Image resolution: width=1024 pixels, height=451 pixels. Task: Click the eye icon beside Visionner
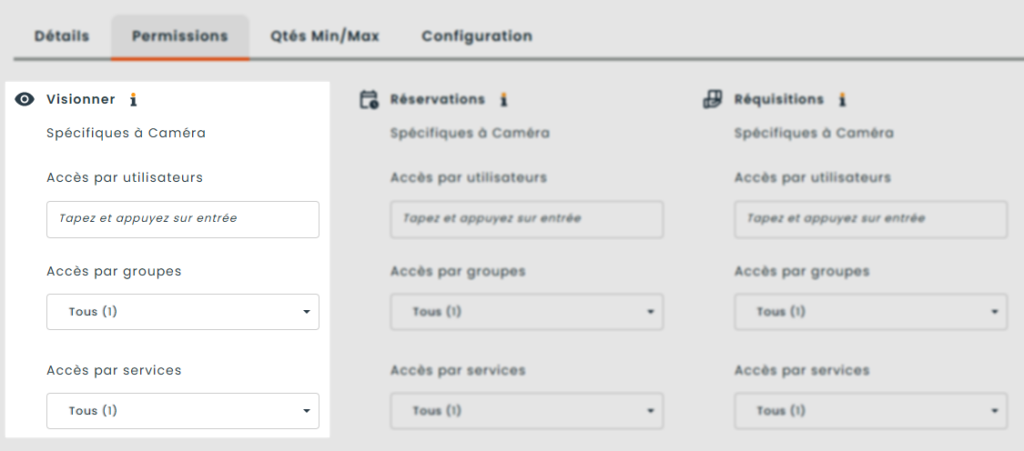tap(25, 99)
